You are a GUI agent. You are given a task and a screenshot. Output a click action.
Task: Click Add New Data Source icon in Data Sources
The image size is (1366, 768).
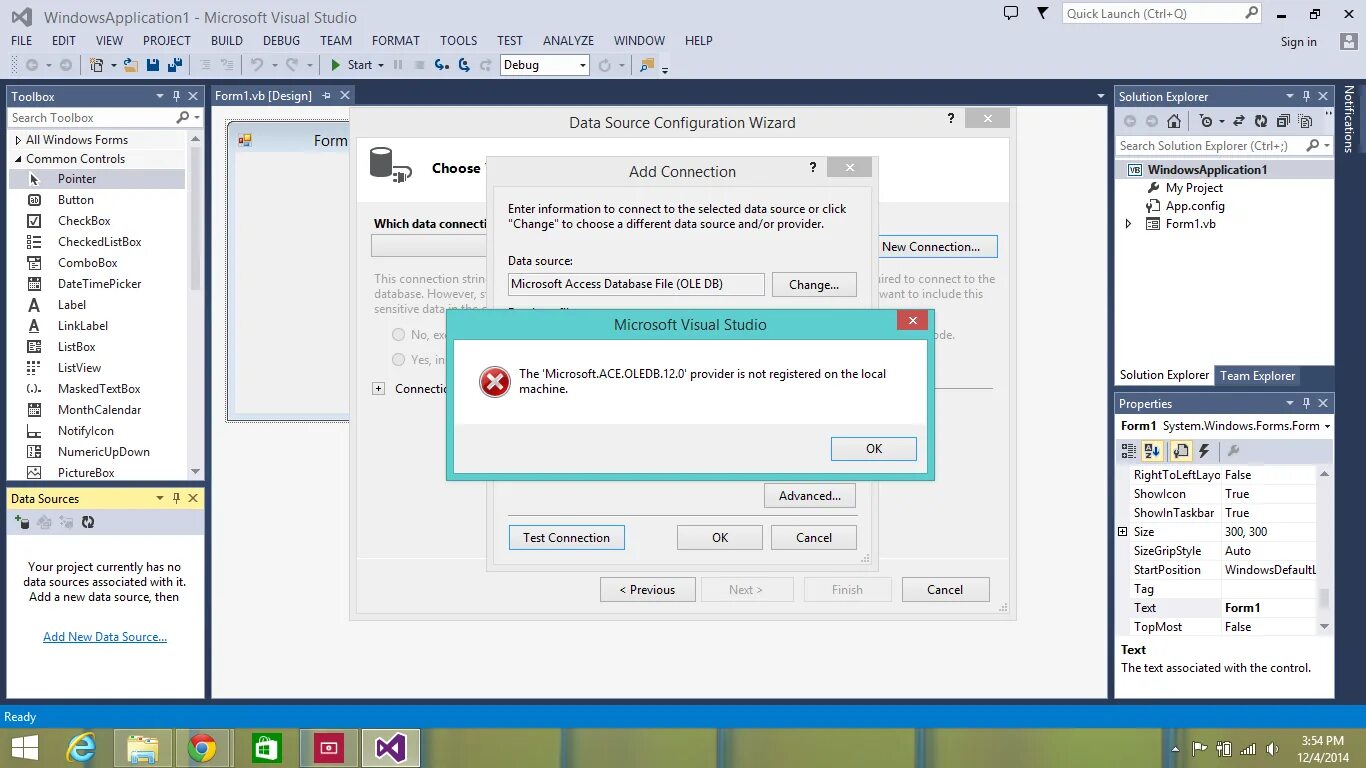coord(22,522)
